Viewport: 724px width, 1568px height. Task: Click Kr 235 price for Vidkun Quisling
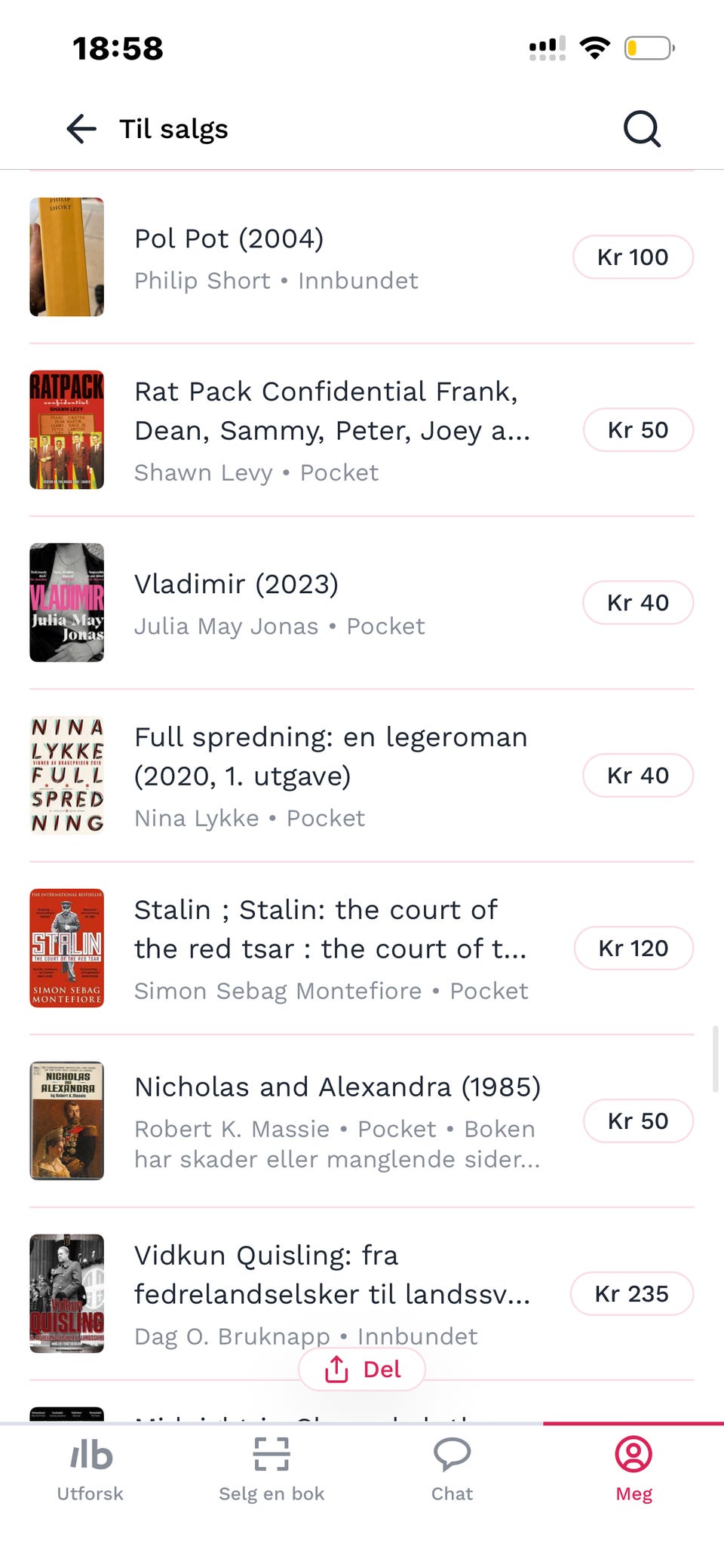632,1294
